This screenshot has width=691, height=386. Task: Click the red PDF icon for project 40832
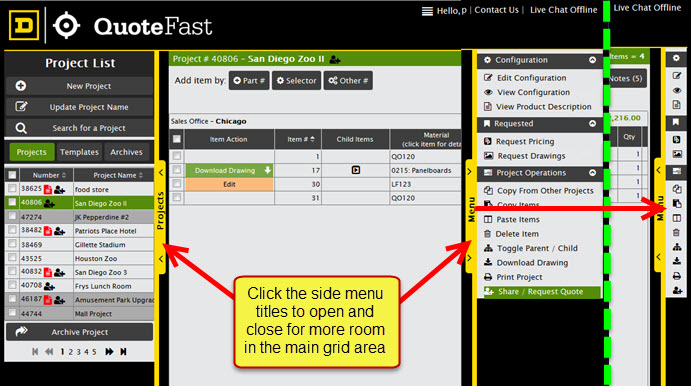48,272
